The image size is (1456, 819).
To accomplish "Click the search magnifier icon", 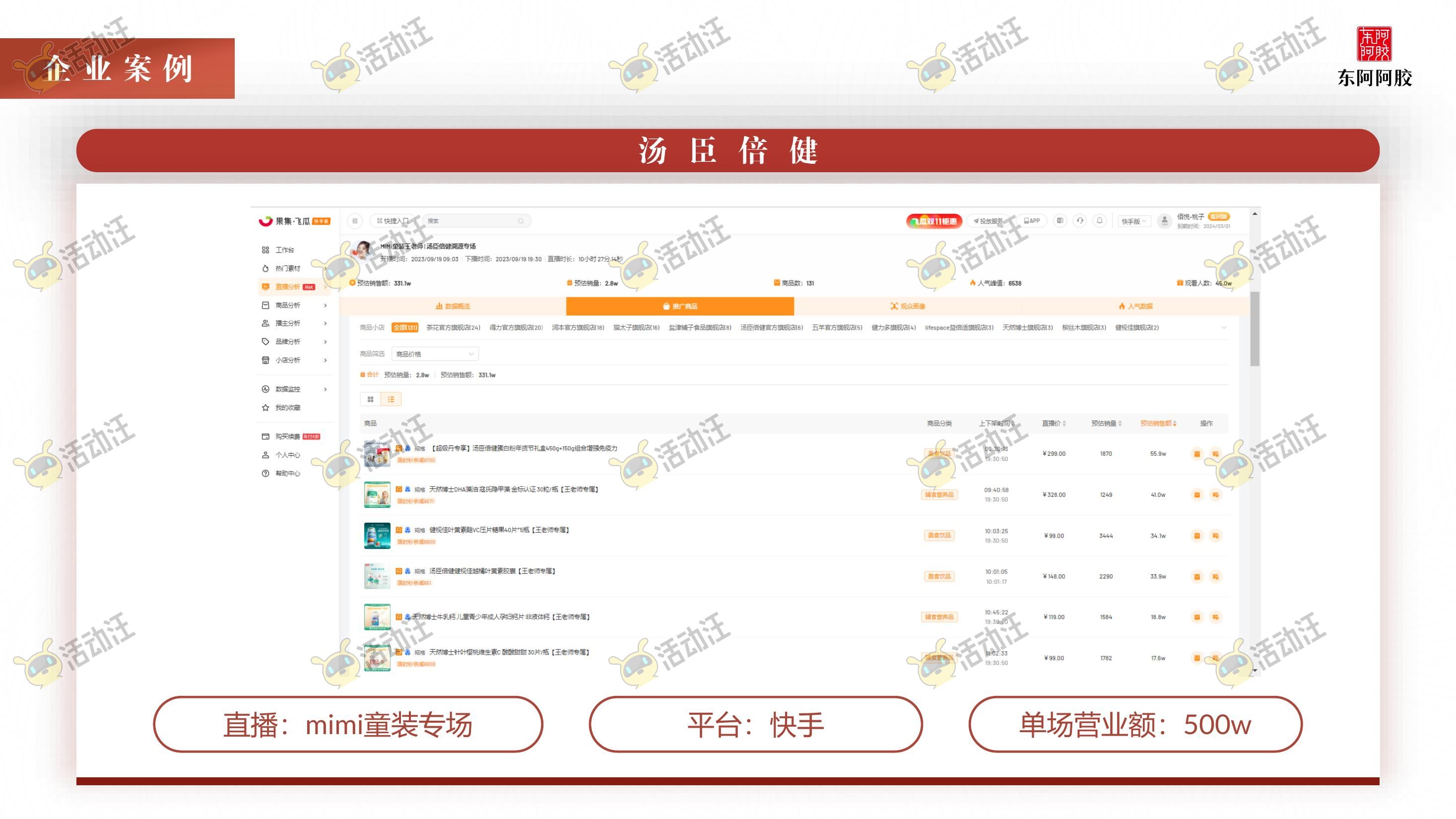I will (521, 221).
